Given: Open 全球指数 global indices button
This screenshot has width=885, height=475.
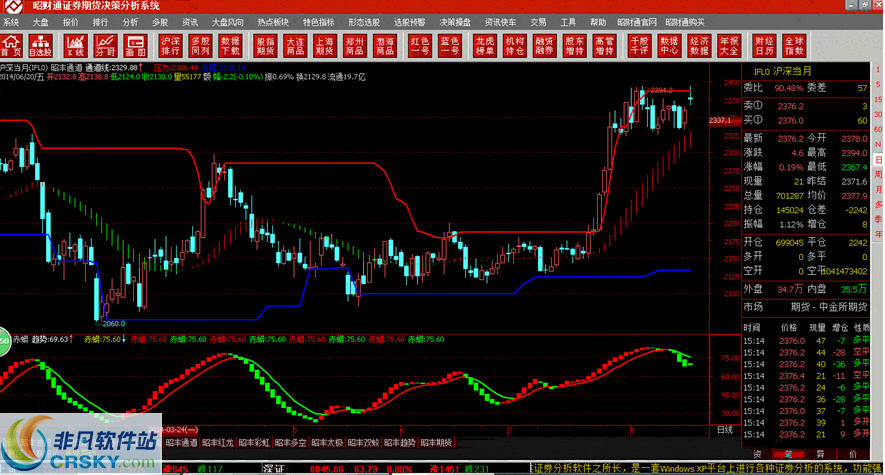Looking at the screenshot, I should tap(794, 46).
